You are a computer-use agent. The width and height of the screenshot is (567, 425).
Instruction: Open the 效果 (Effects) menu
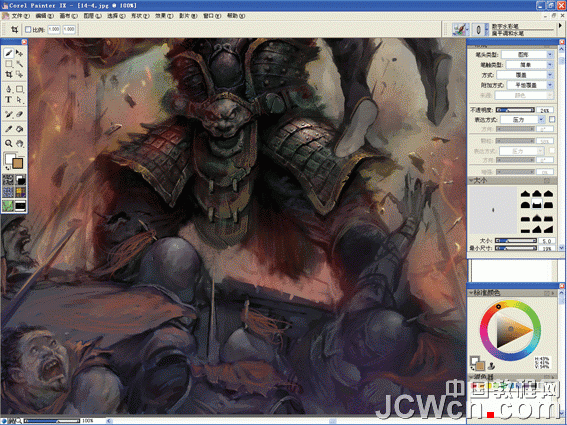[x=164, y=16]
